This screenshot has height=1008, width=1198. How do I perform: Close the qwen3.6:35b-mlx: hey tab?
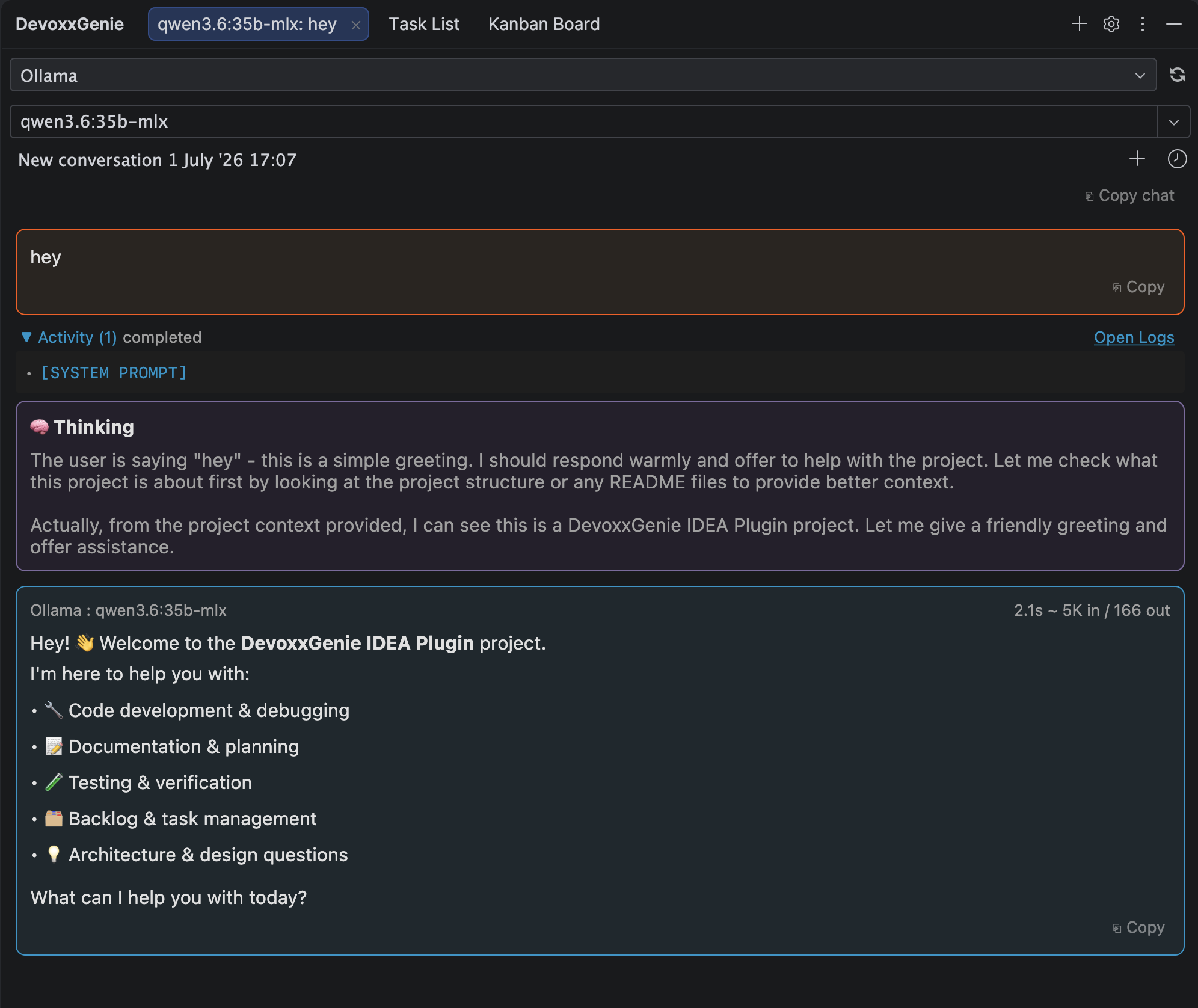tap(356, 25)
